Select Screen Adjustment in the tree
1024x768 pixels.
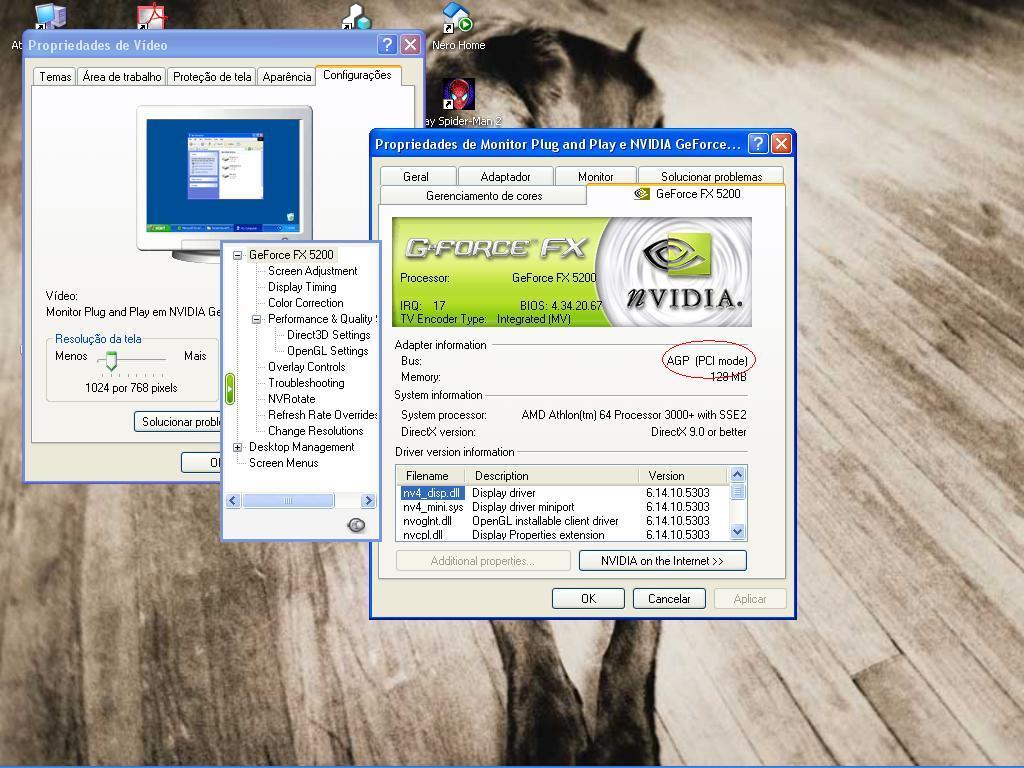click(312, 271)
